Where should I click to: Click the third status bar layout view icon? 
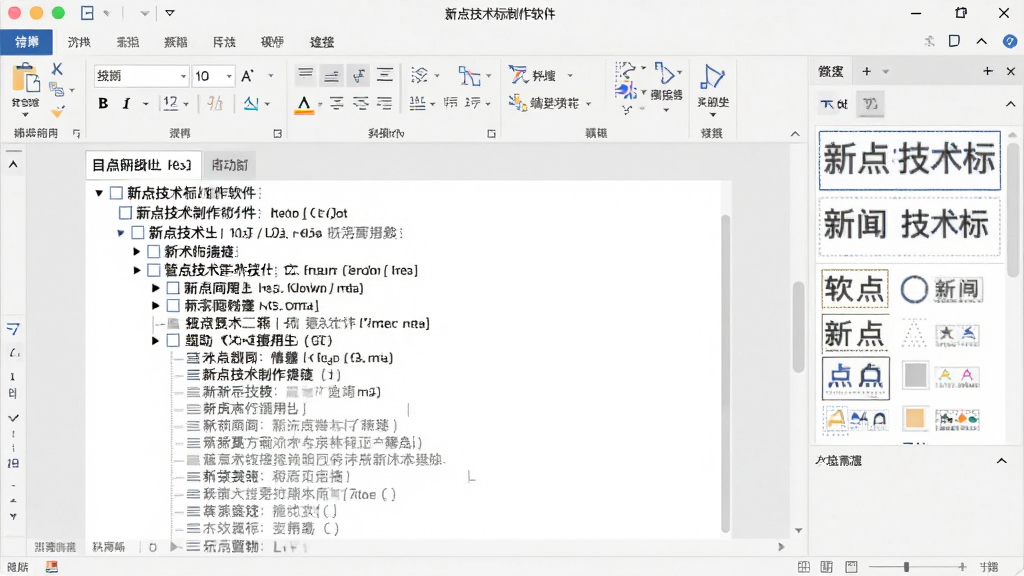coord(851,567)
